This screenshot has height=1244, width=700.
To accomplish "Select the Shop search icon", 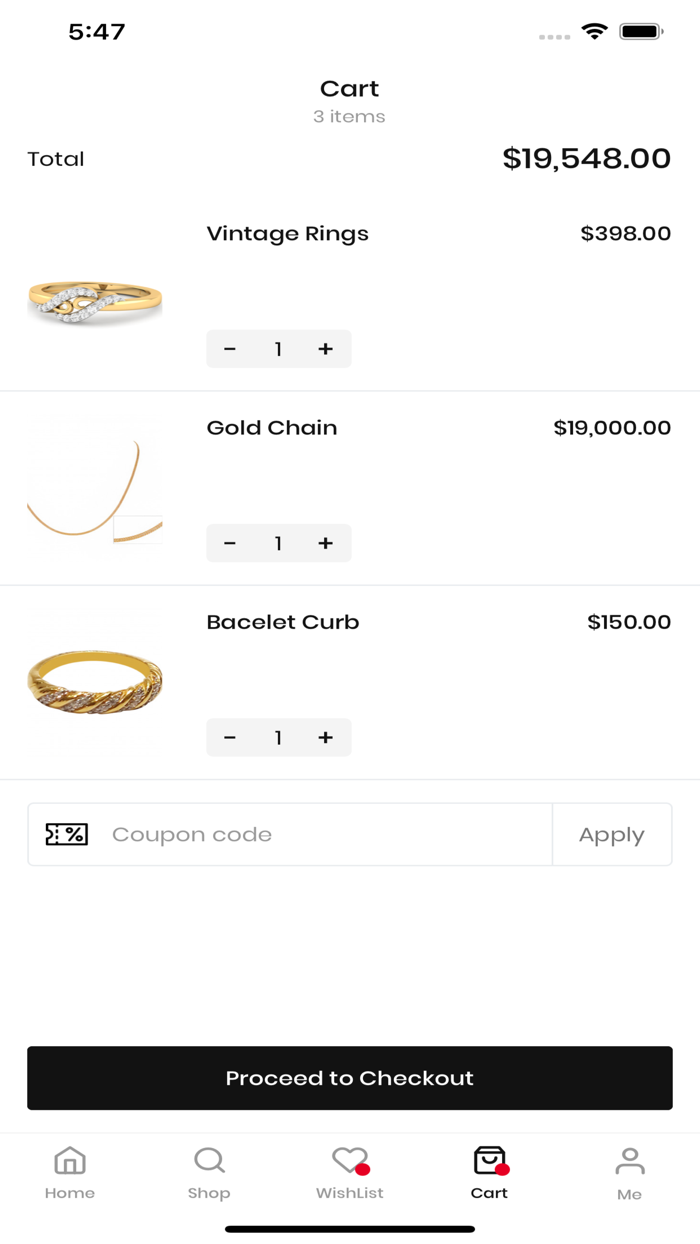I will pos(209,1161).
